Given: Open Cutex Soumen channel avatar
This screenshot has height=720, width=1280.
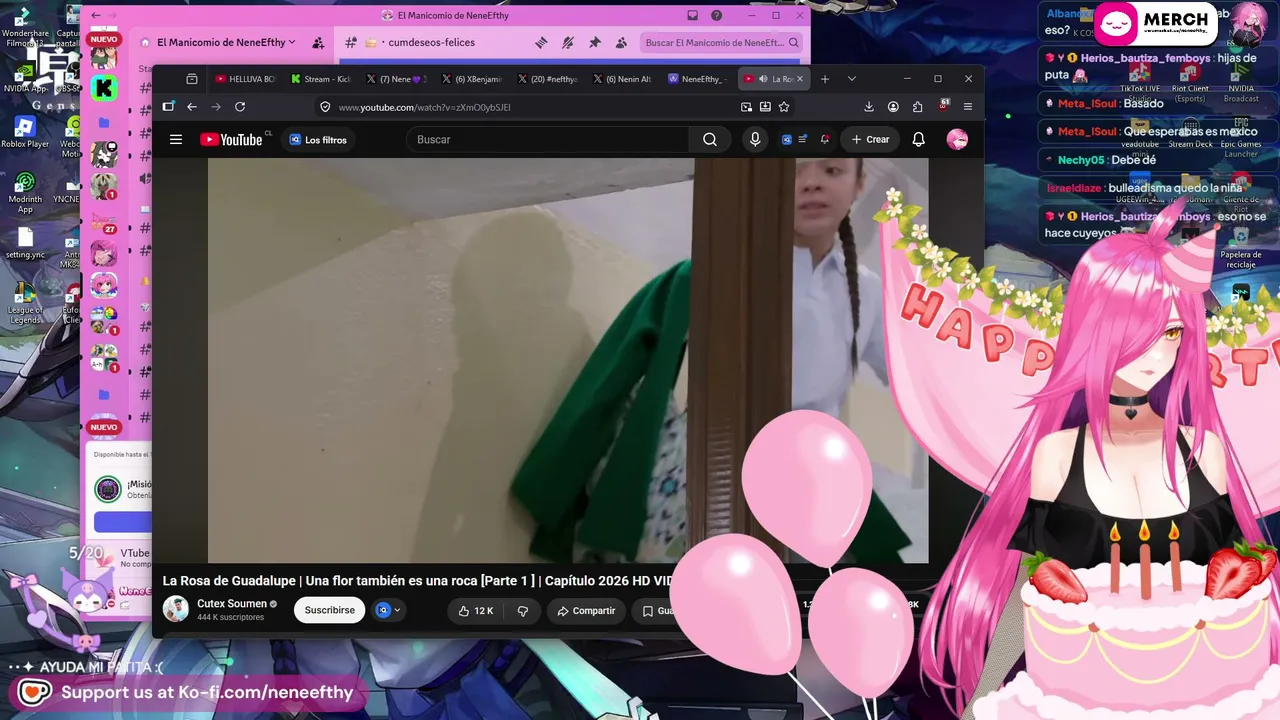Looking at the screenshot, I should pos(176,609).
